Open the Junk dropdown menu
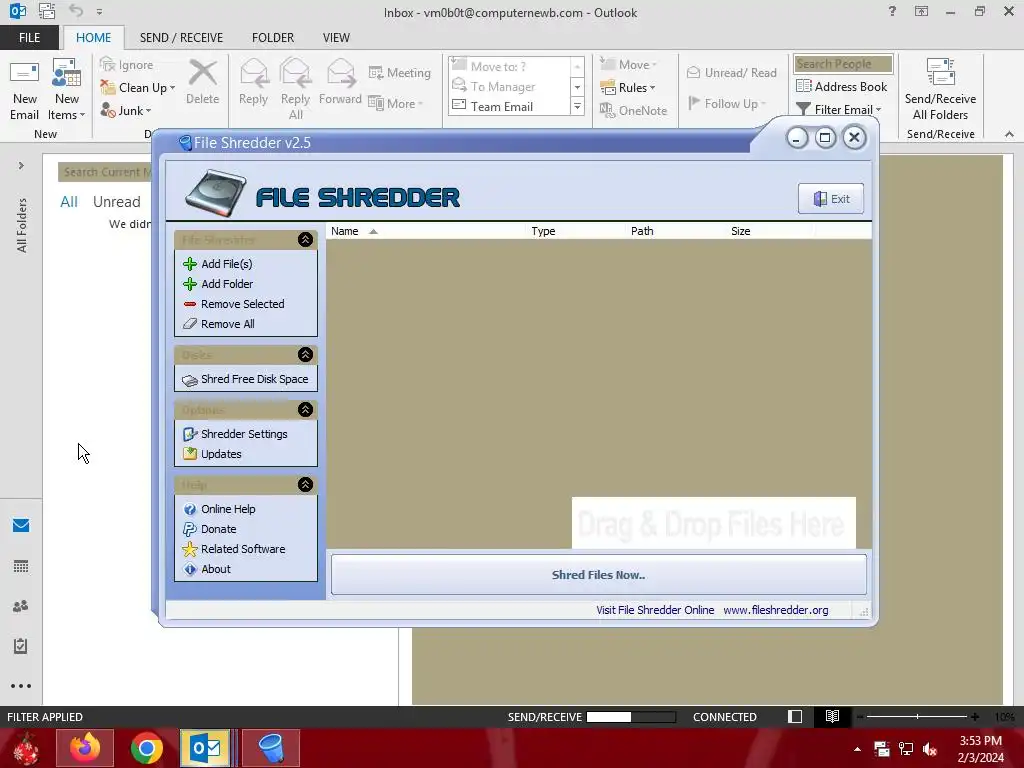This screenshot has width=1024, height=768. pos(126,110)
